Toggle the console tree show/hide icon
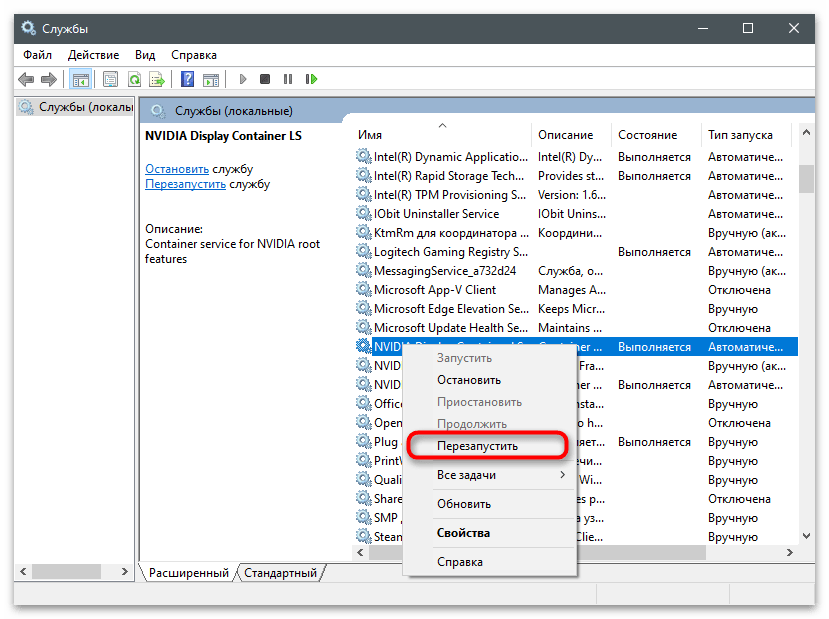This screenshot has width=829, height=619. coord(81,79)
